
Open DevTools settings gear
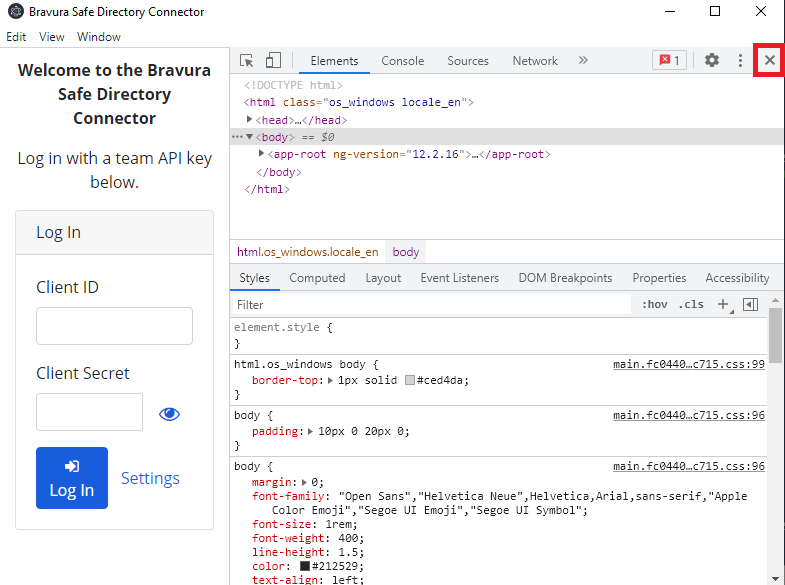click(x=711, y=61)
